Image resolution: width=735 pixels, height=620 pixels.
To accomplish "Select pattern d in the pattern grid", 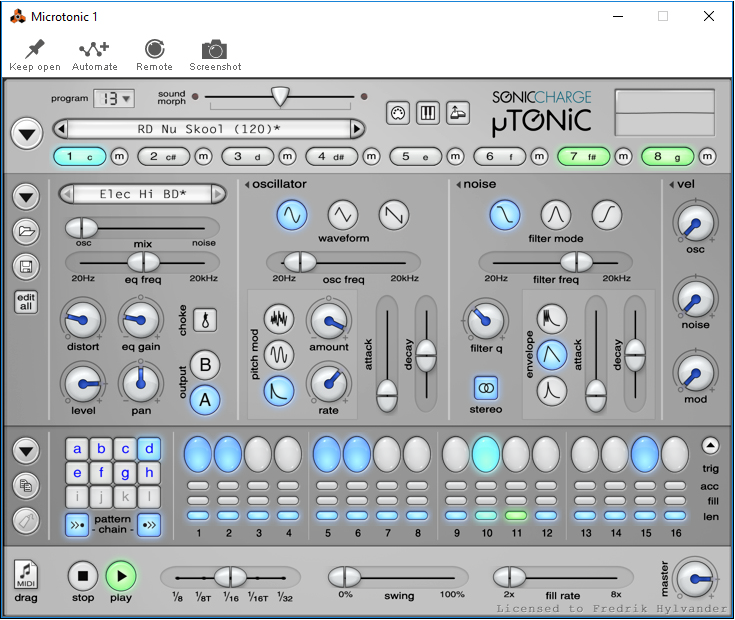I will click(x=149, y=448).
